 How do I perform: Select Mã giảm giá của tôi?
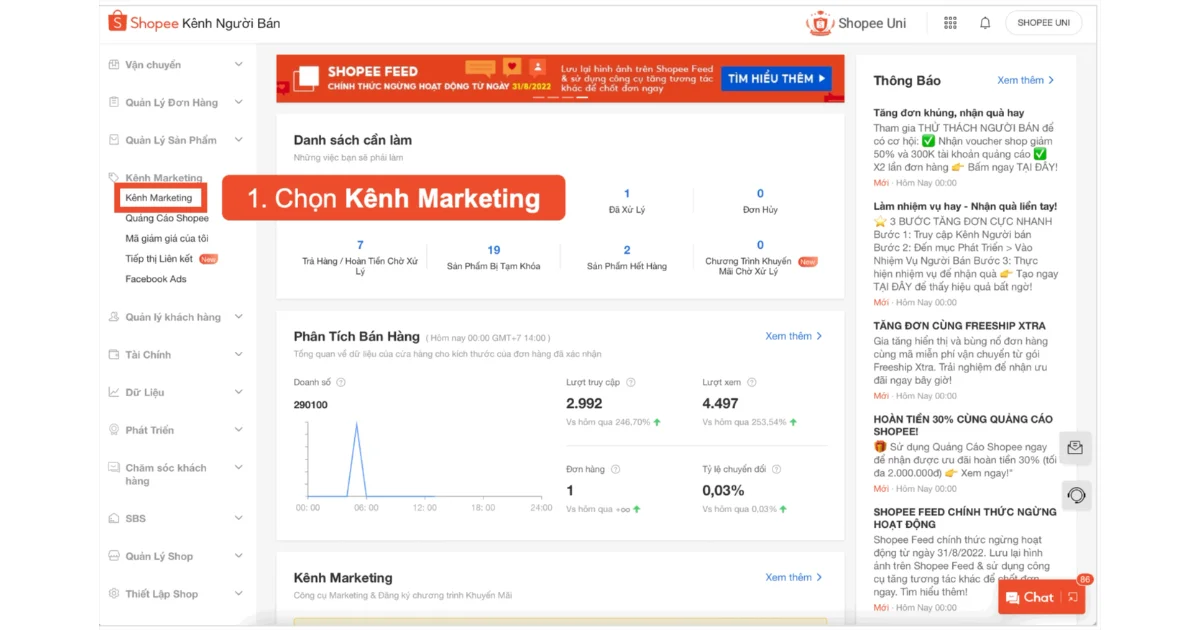[167, 239]
